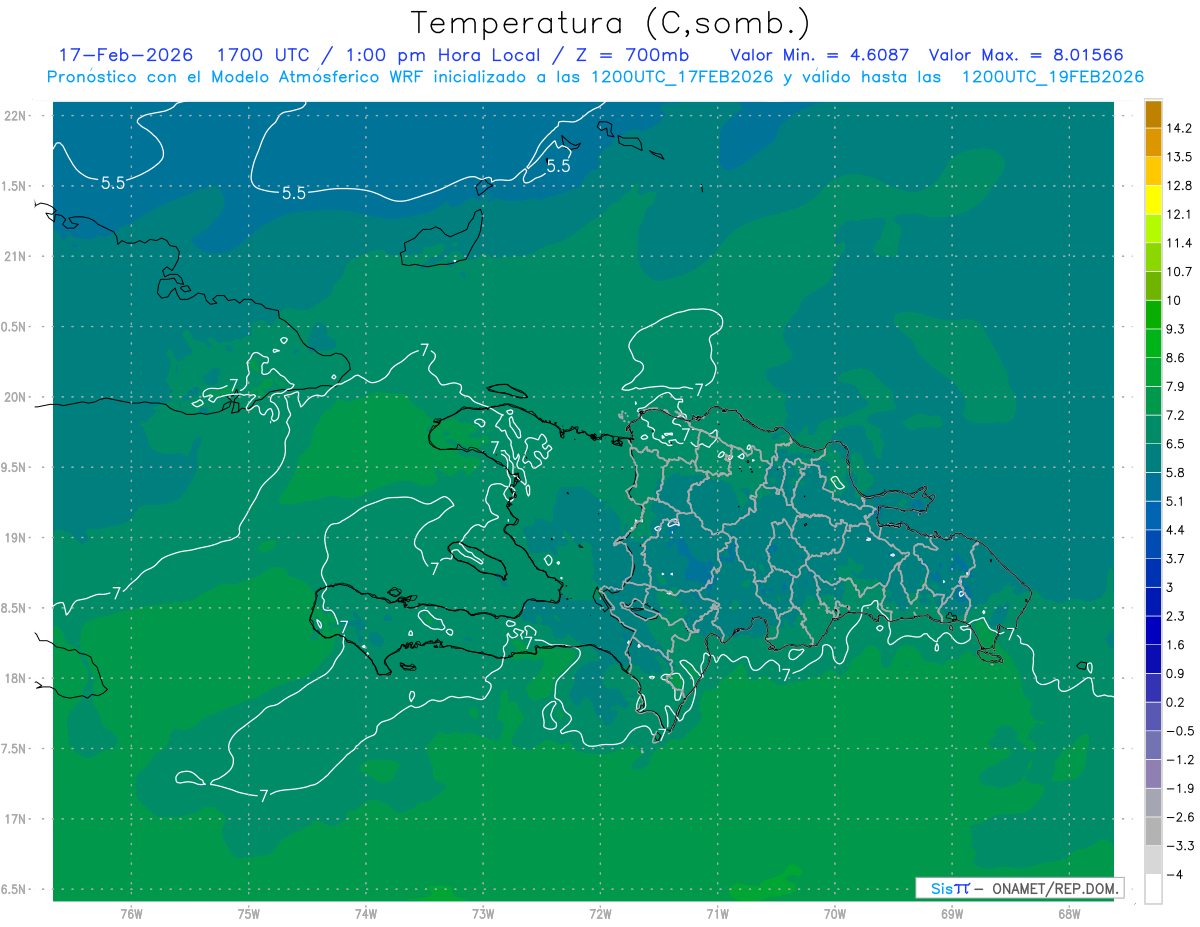Viewport: 1200px width, 927px height.
Task: Click the "22N" latitude label
Action: point(14,115)
